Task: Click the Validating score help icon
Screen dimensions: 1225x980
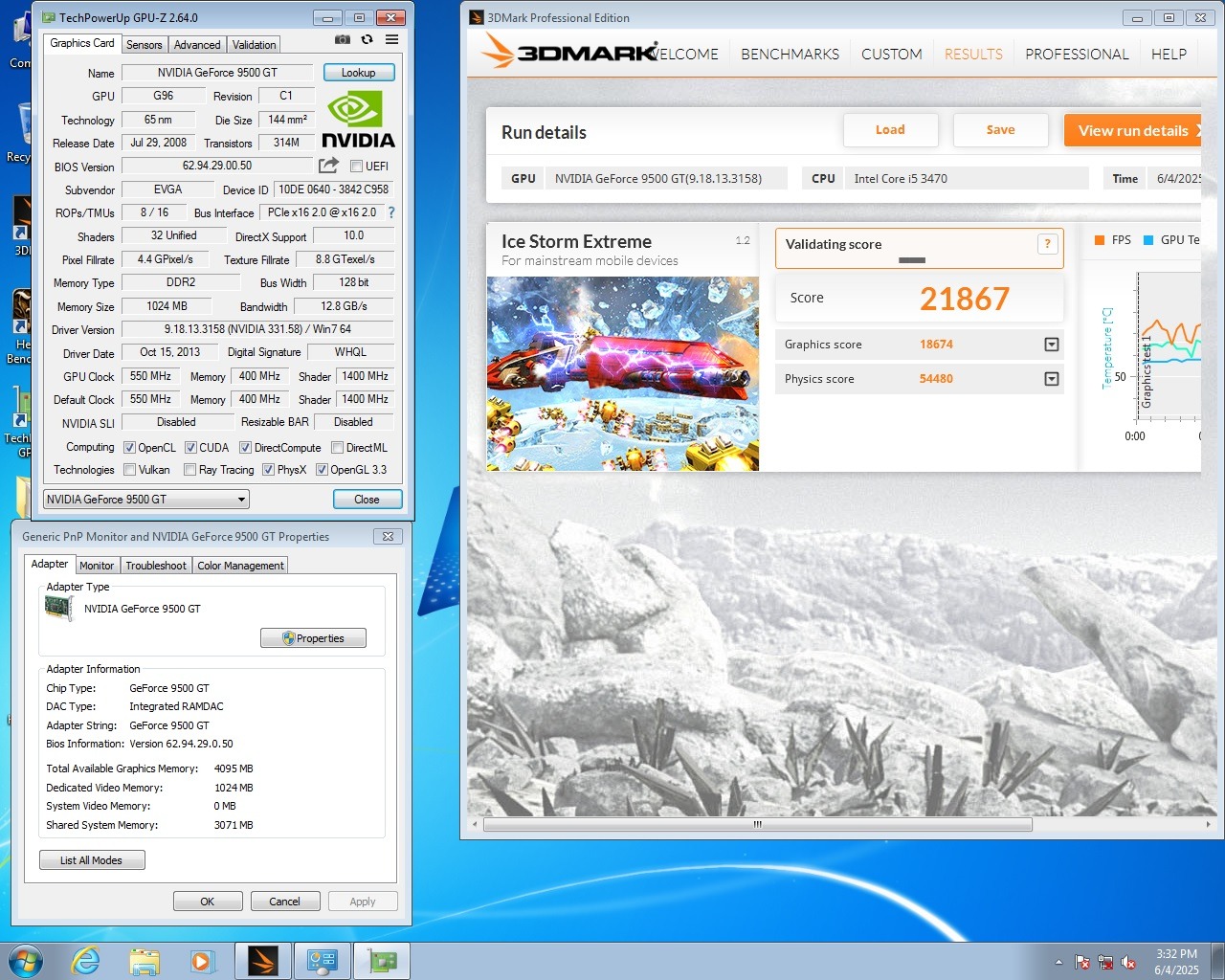Action: tap(1048, 244)
